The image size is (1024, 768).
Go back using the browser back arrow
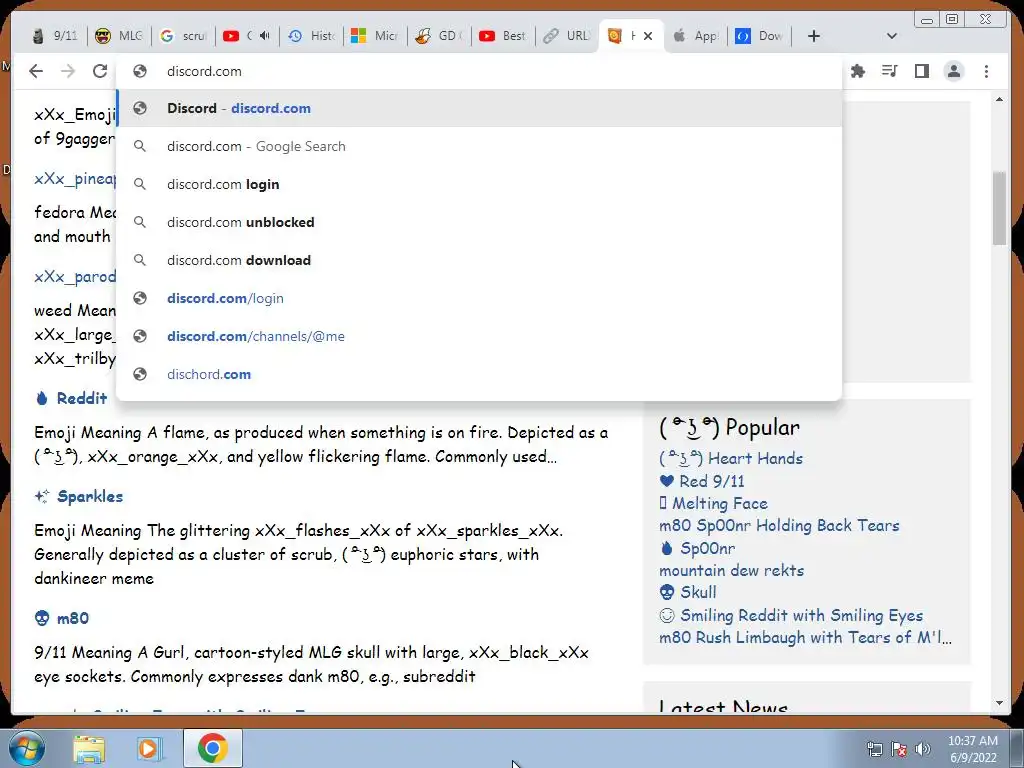click(x=36, y=71)
